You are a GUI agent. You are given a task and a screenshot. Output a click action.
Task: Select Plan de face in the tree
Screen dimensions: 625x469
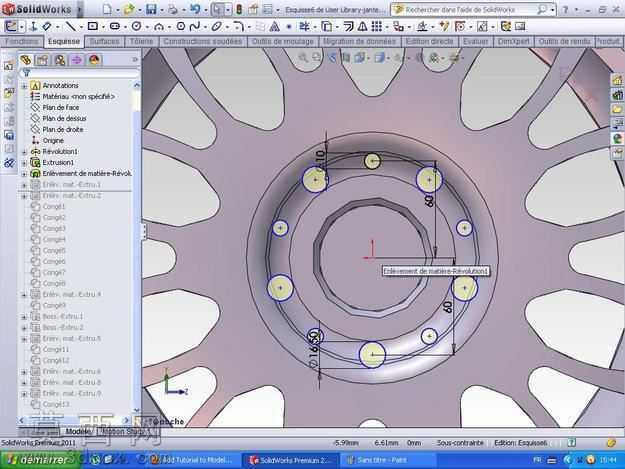tap(61, 108)
